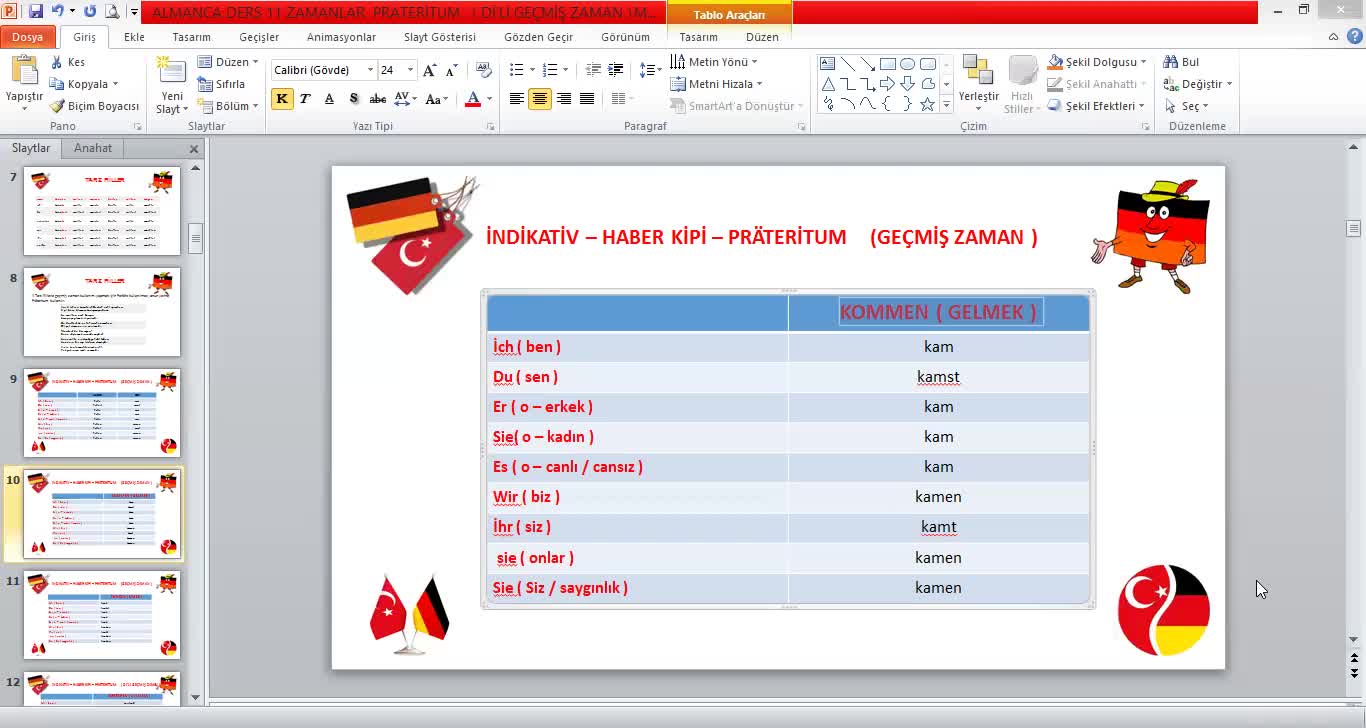The height and width of the screenshot is (728, 1366).
Task: Click the Save icon in quick access toolbar
Action: (36, 11)
